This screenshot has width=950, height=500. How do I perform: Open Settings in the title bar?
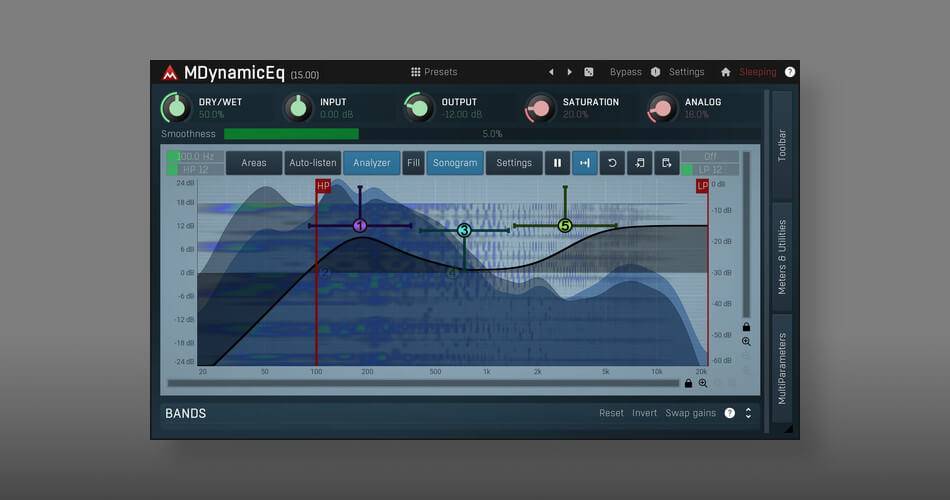[686, 72]
